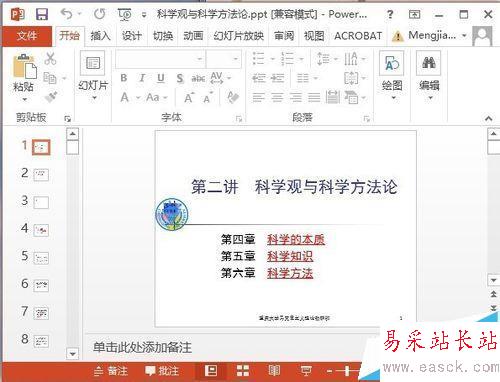This screenshot has width=500, height=382.
Task: Insert a new slide via 幻灯片 icon
Action: pyautogui.click(x=93, y=63)
